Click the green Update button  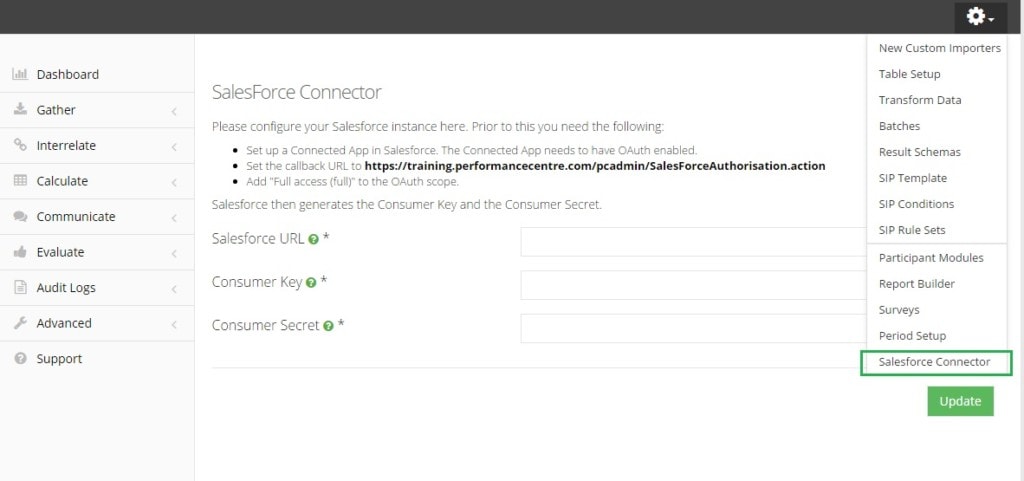[x=960, y=401]
